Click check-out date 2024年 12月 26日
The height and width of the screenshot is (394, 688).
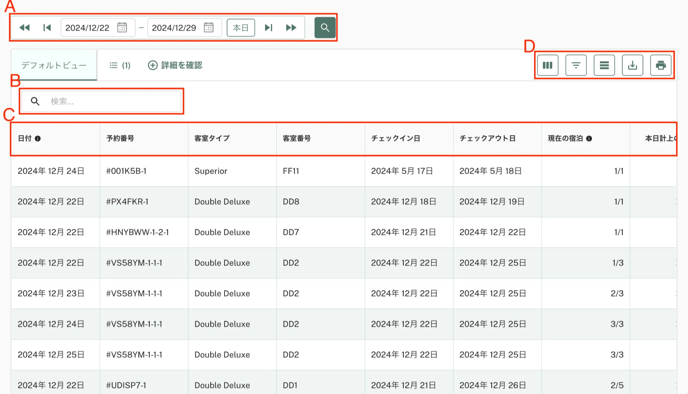pyautogui.click(x=493, y=385)
